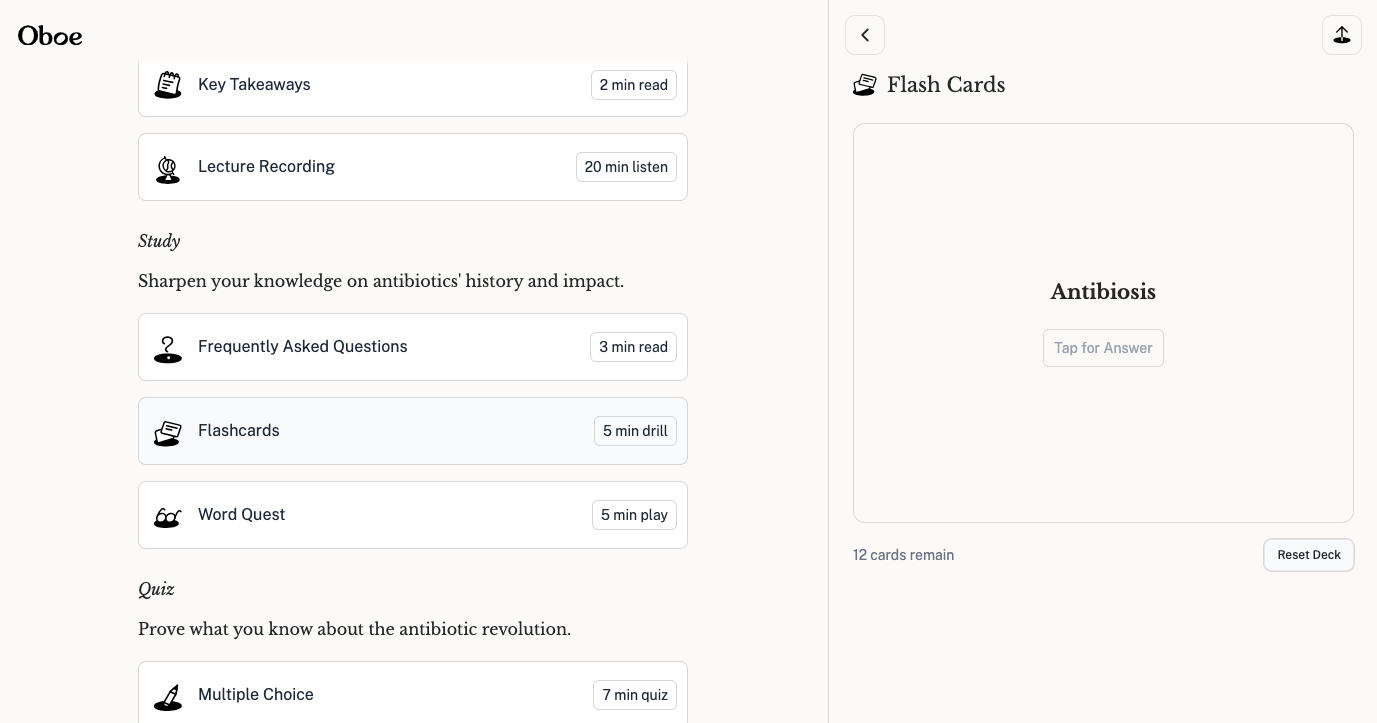Screen dimensions: 1377x723
Task: Click the Word Quest glasses icon
Action: [168, 516]
